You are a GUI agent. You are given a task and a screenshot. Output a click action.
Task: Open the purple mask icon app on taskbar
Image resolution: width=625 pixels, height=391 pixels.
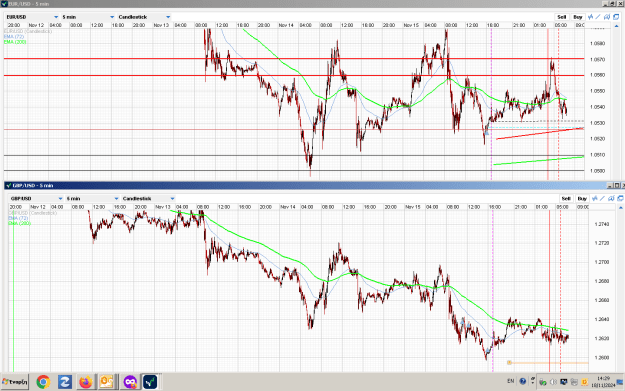click(x=130, y=382)
